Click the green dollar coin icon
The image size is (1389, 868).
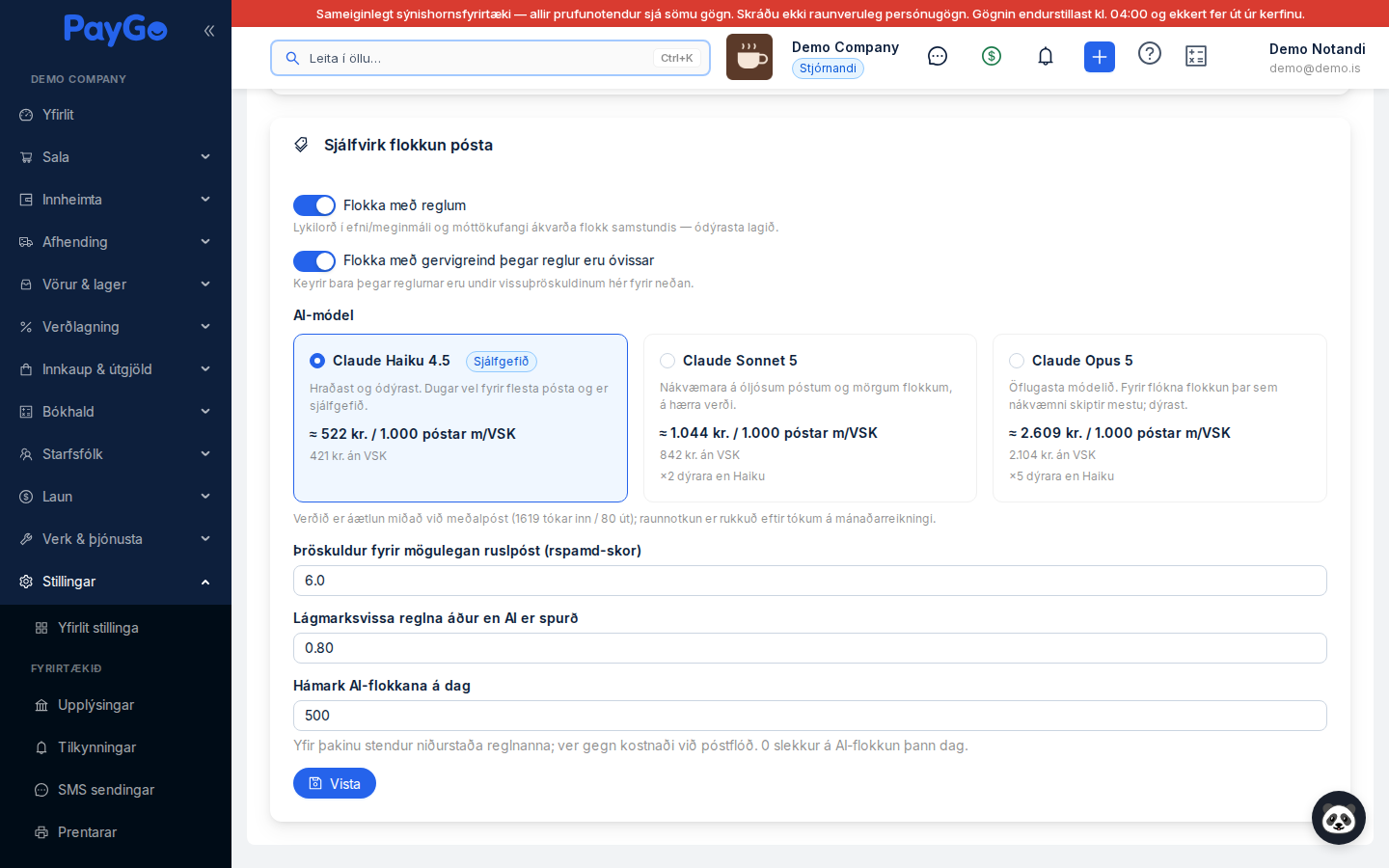992,56
